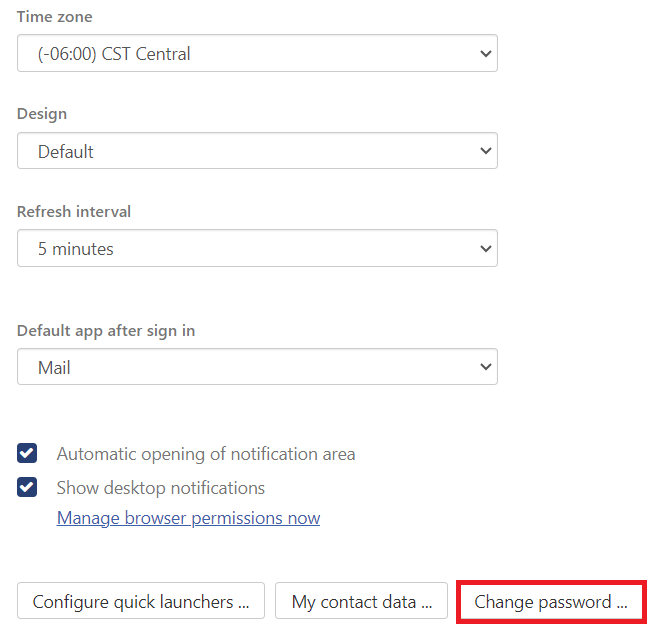Open the Time zone dropdown showing CST Central
The width and height of the screenshot is (655, 627).
(x=257, y=53)
